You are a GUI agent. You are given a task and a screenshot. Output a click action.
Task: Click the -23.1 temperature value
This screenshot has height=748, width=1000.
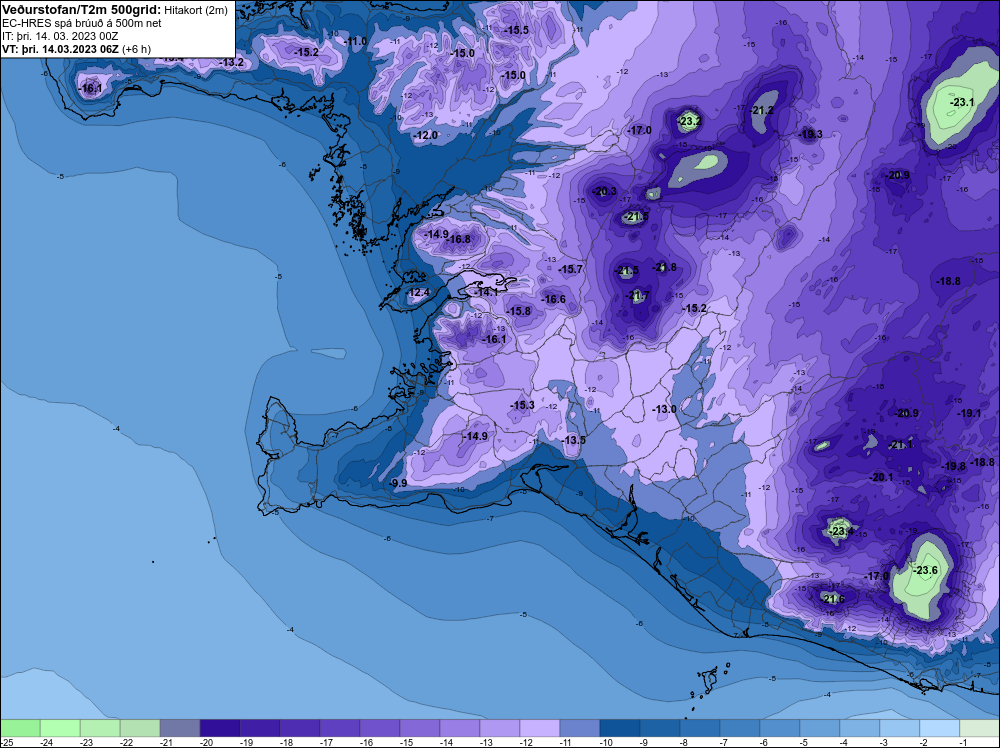(962, 102)
